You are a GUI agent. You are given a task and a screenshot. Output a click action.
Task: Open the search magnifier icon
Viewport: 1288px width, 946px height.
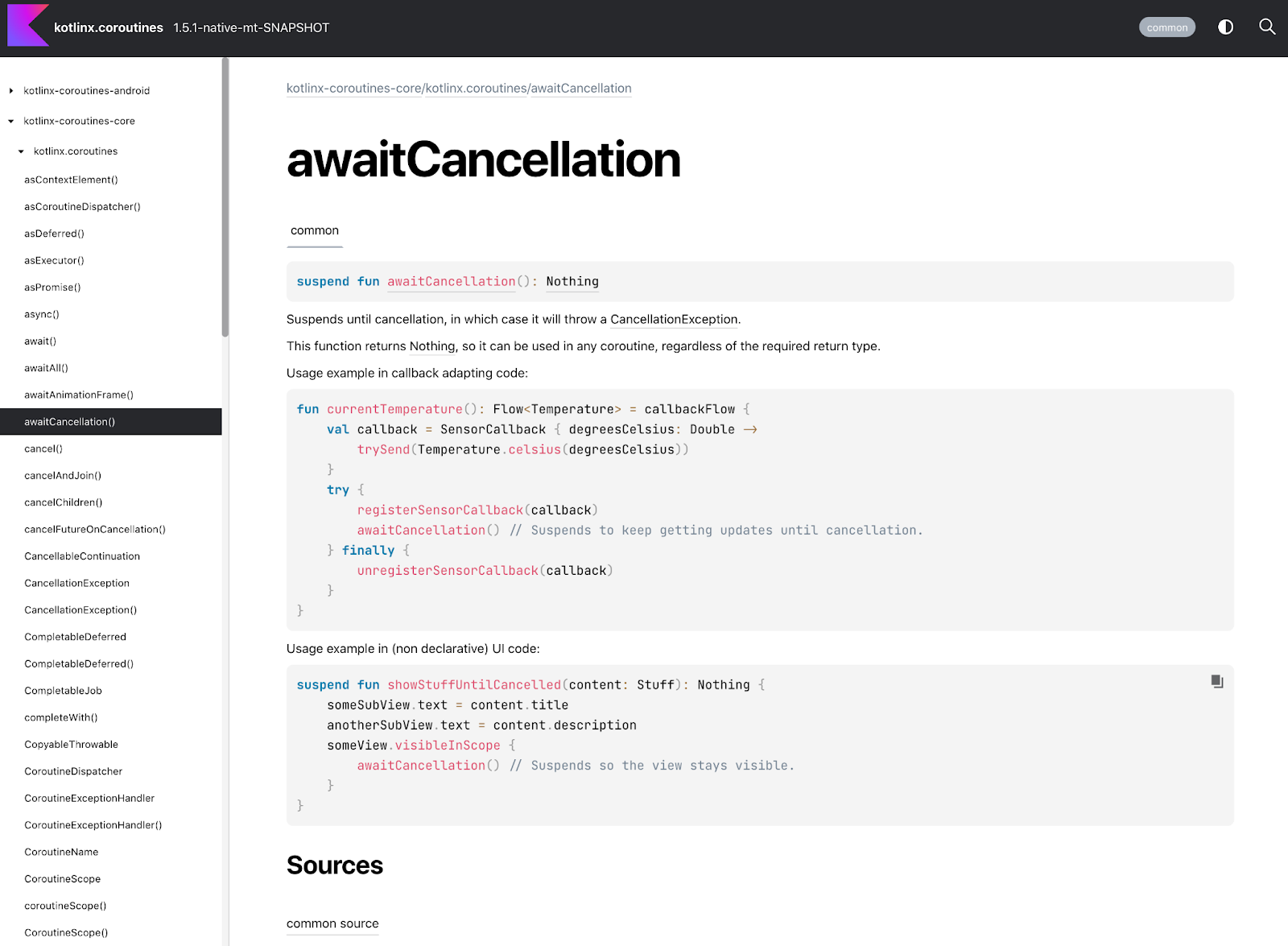point(1266,27)
